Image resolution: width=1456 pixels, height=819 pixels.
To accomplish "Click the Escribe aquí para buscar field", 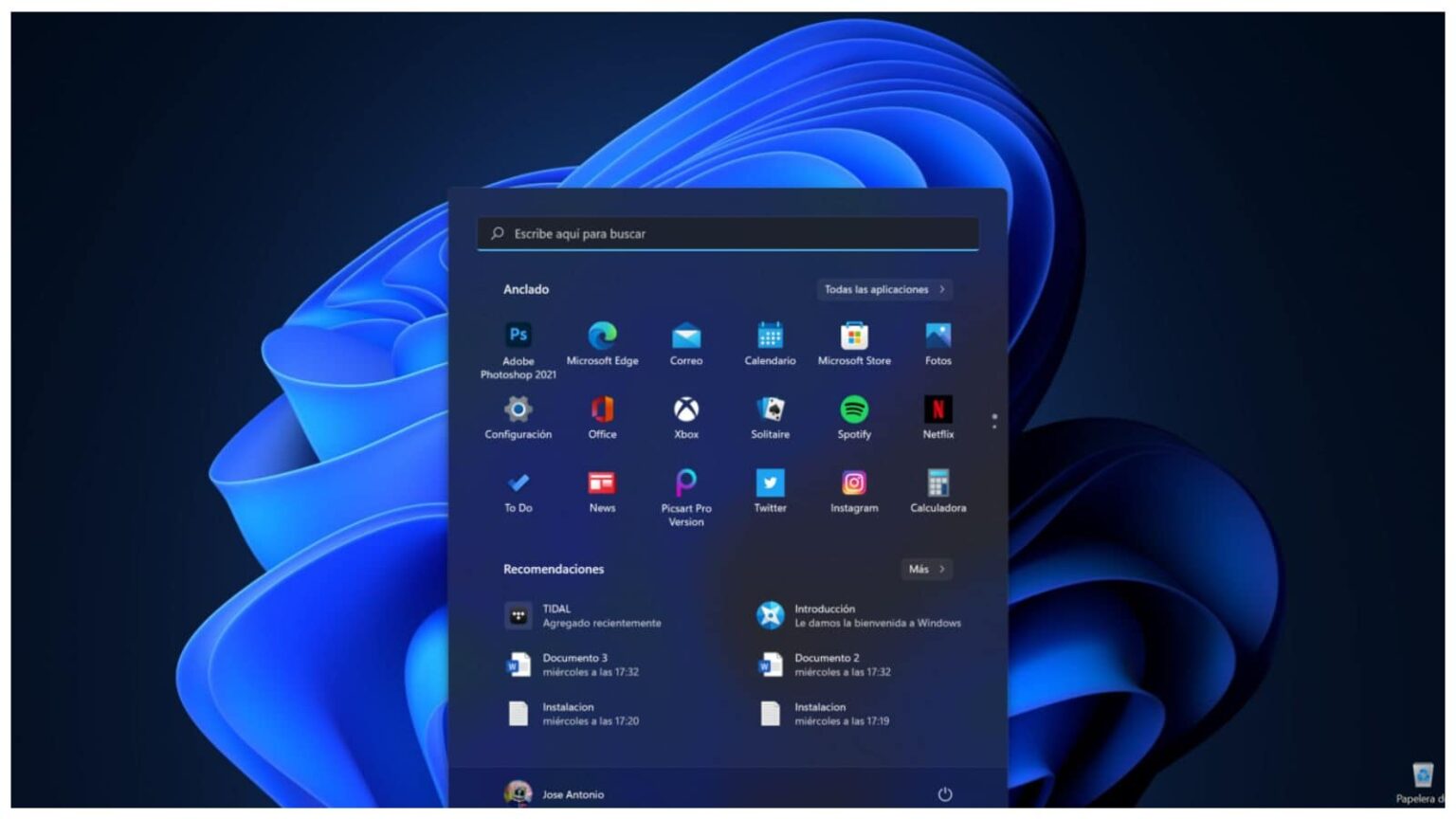I will (728, 233).
